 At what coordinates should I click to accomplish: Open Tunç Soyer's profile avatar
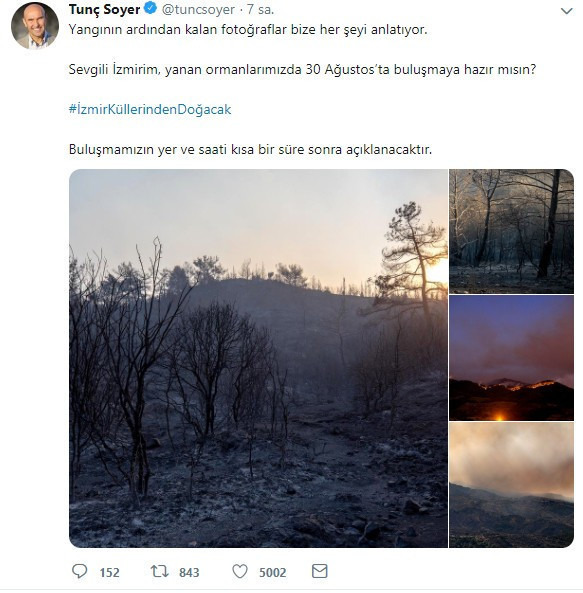(35, 26)
